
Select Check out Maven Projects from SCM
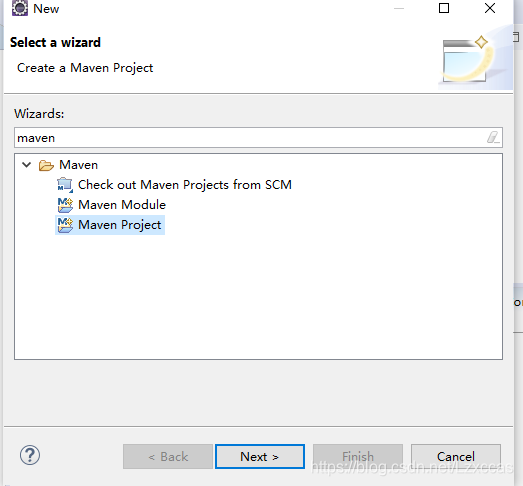(x=185, y=185)
